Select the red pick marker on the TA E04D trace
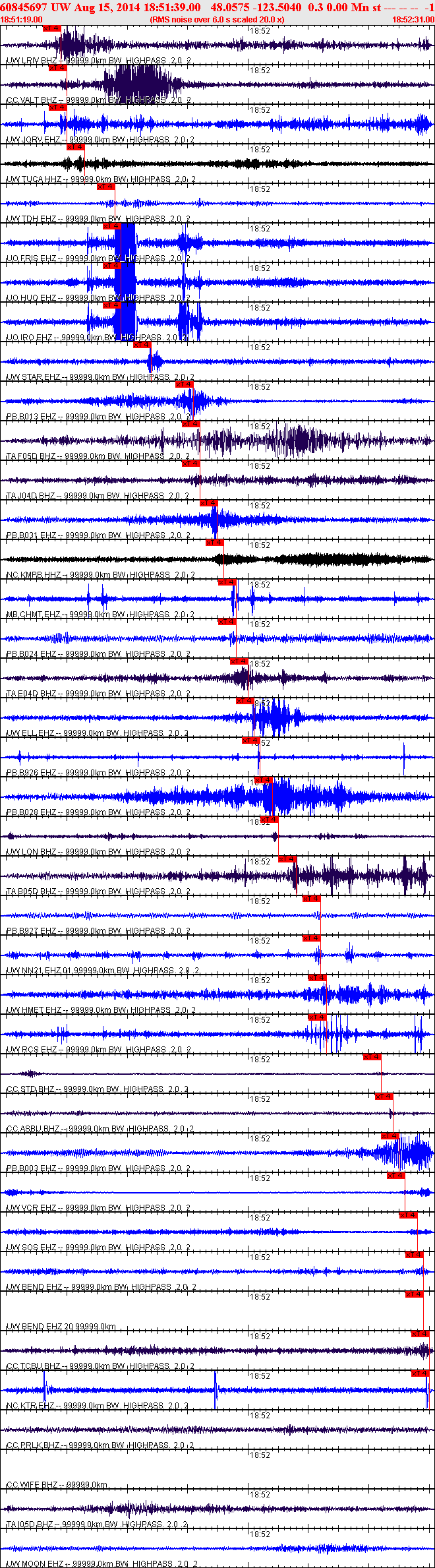The image size is (435, 1568). tap(239, 661)
